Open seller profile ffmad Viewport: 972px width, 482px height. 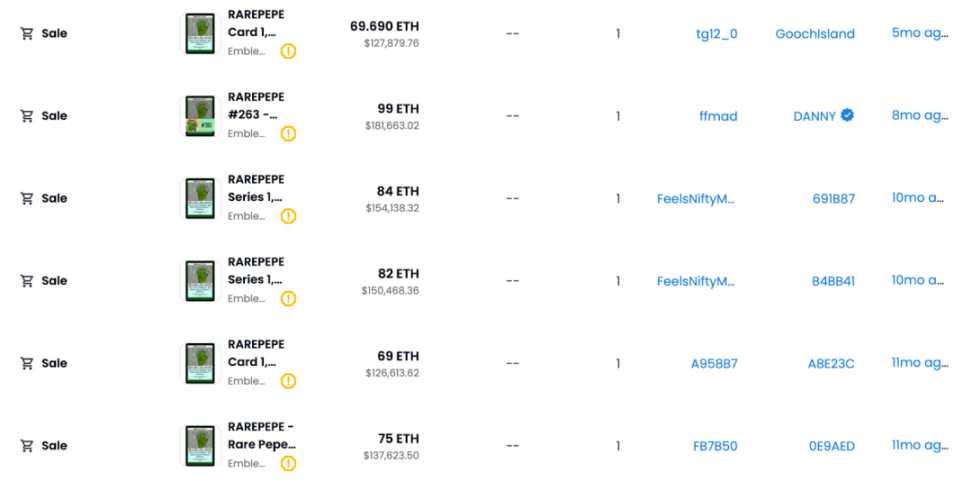coord(718,116)
